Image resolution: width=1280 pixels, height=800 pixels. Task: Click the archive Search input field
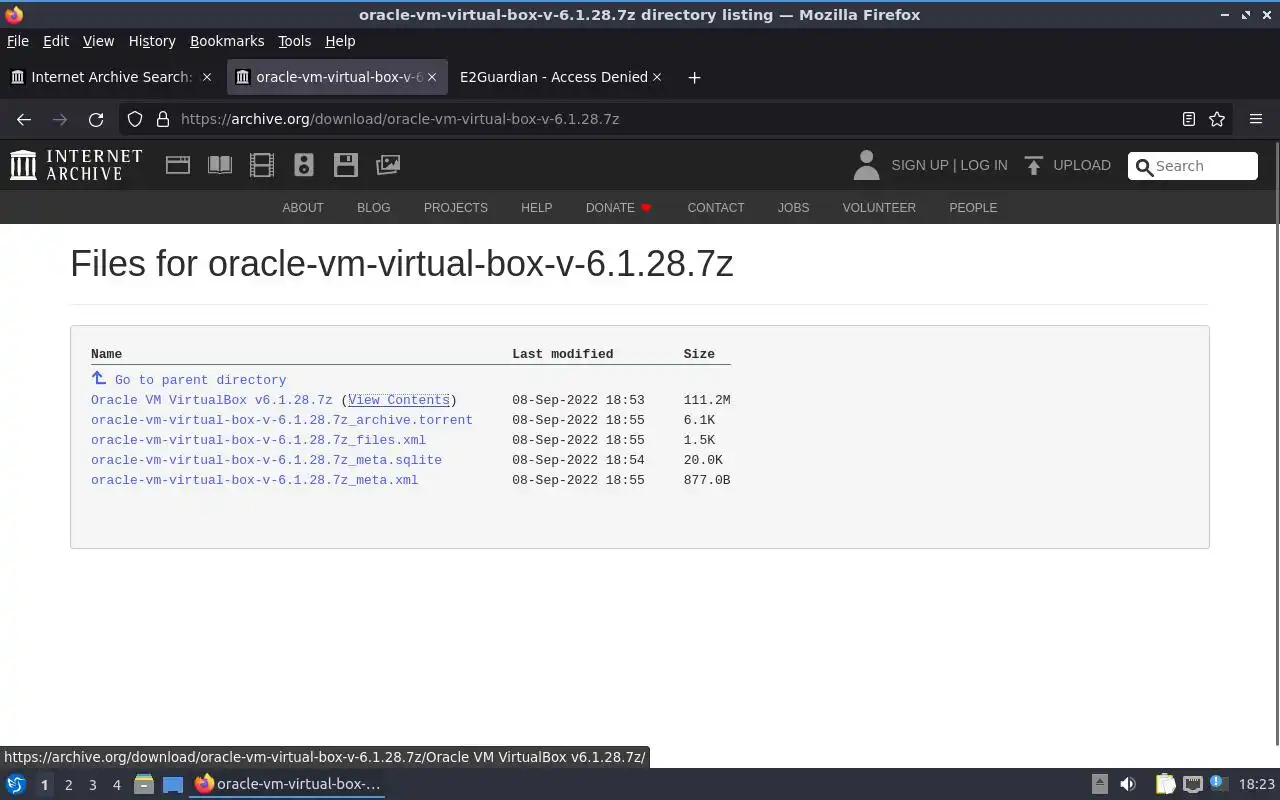point(1193,166)
